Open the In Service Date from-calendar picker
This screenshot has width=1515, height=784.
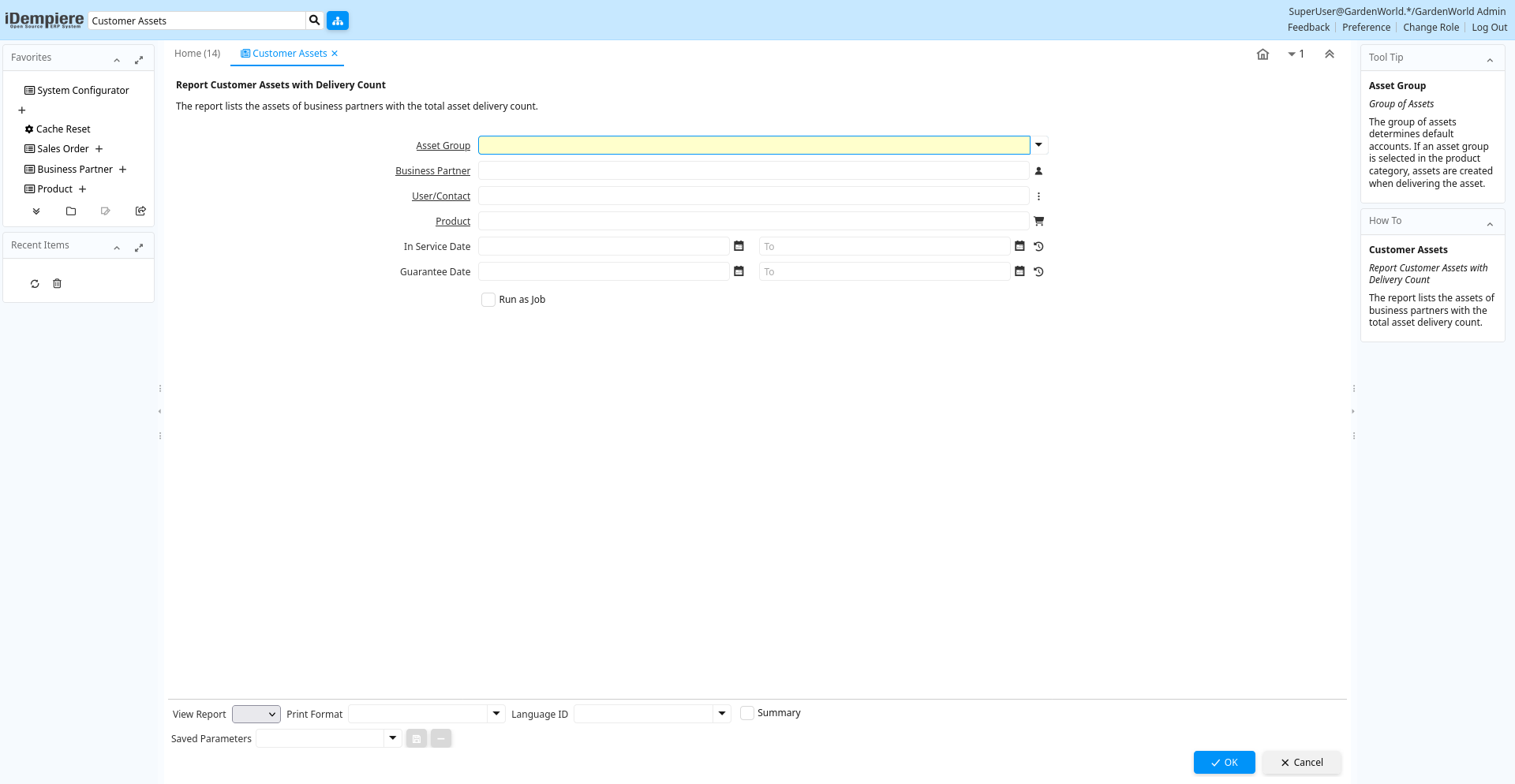[x=739, y=247]
